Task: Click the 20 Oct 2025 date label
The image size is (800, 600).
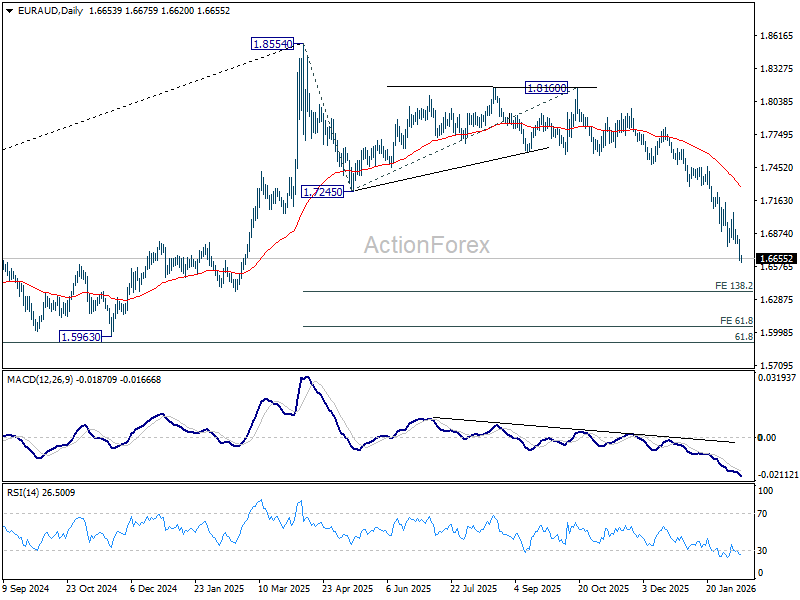Action: [x=603, y=588]
